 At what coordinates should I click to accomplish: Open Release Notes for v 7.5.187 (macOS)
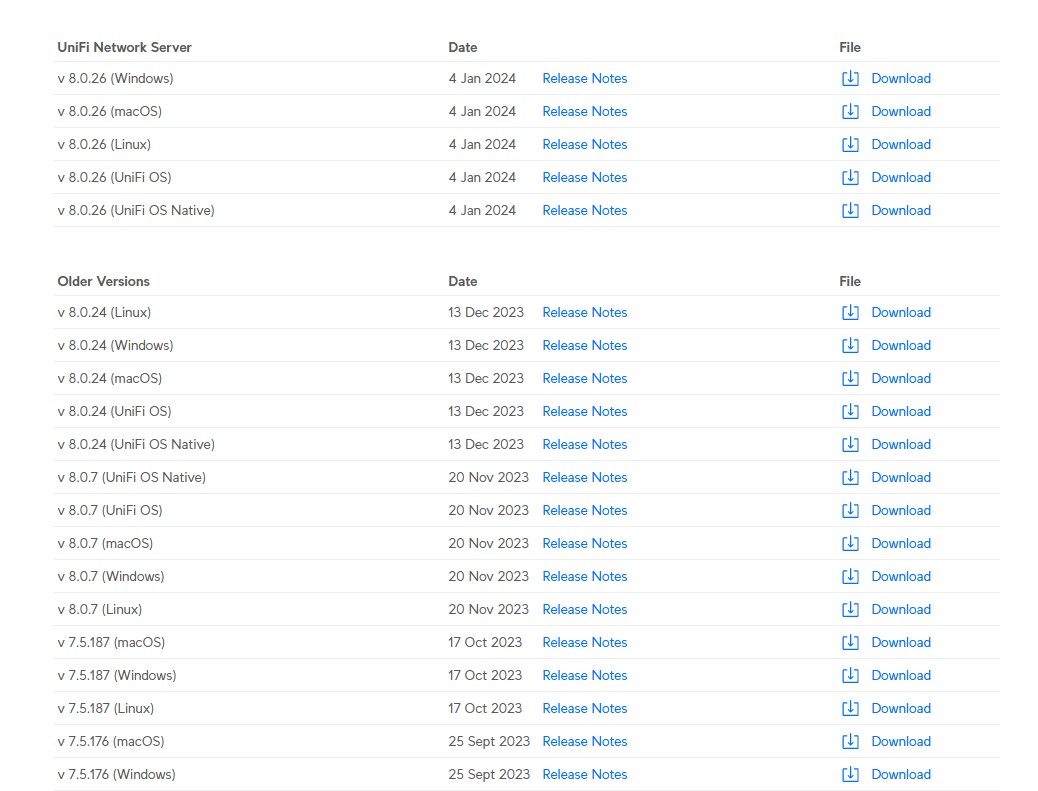(585, 643)
